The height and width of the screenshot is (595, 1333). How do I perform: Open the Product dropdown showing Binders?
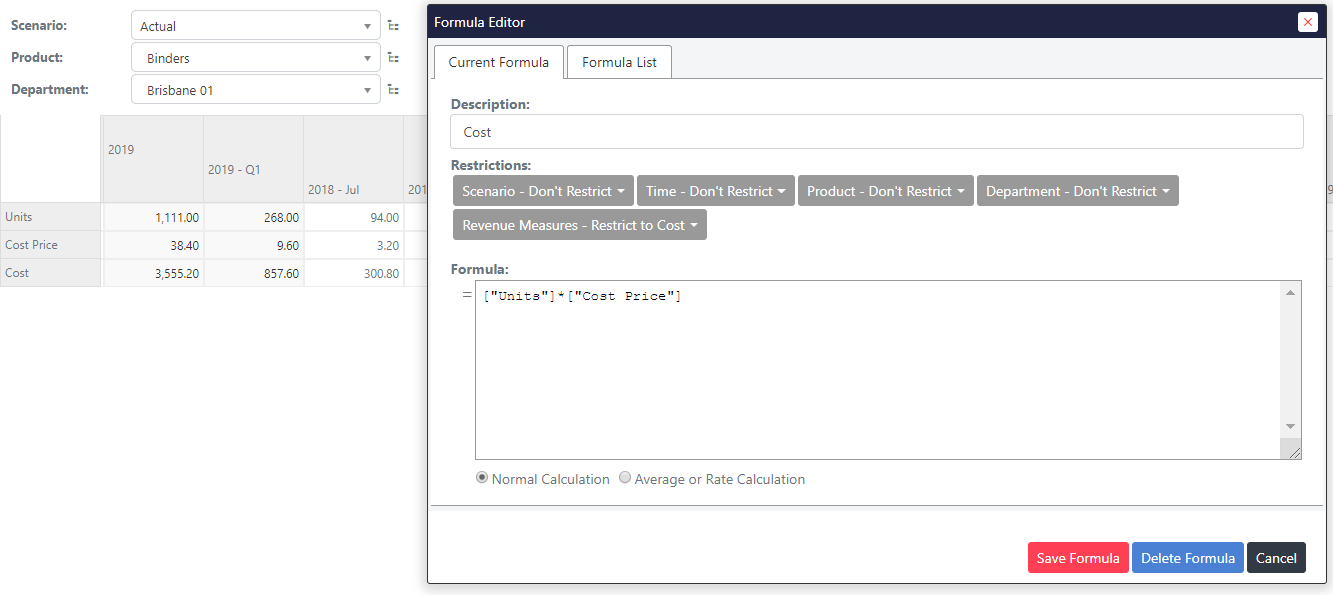click(255, 57)
